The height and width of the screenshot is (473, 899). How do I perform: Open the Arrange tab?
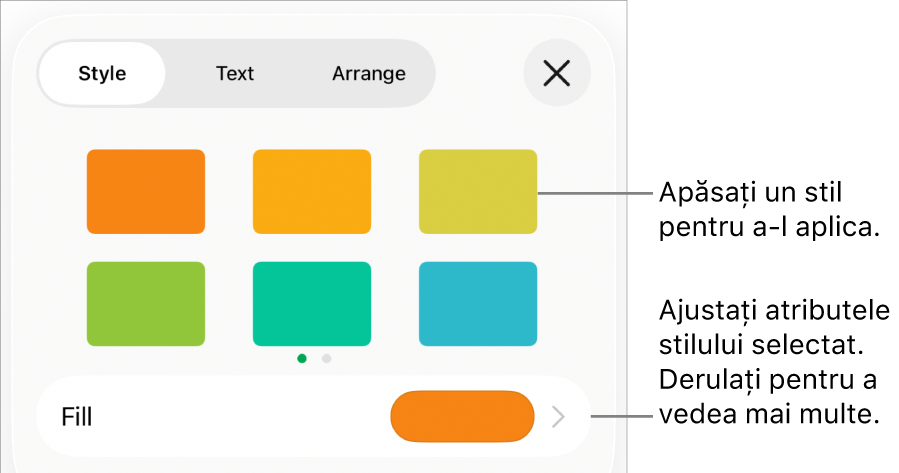pos(369,73)
